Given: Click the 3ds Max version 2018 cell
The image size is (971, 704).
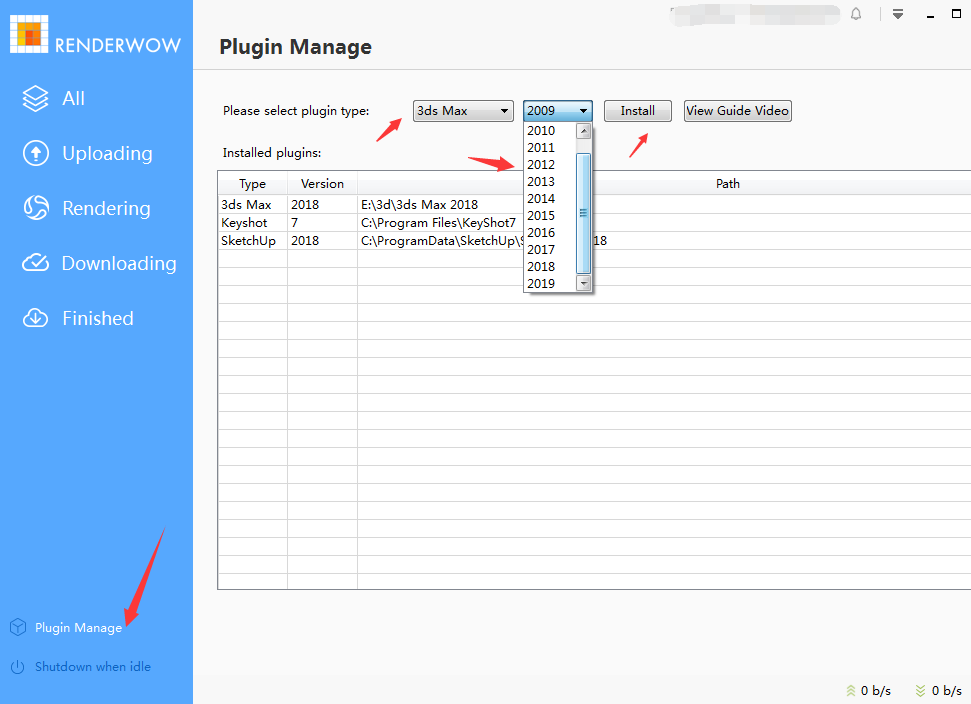Looking at the screenshot, I should [x=323, y=205].
